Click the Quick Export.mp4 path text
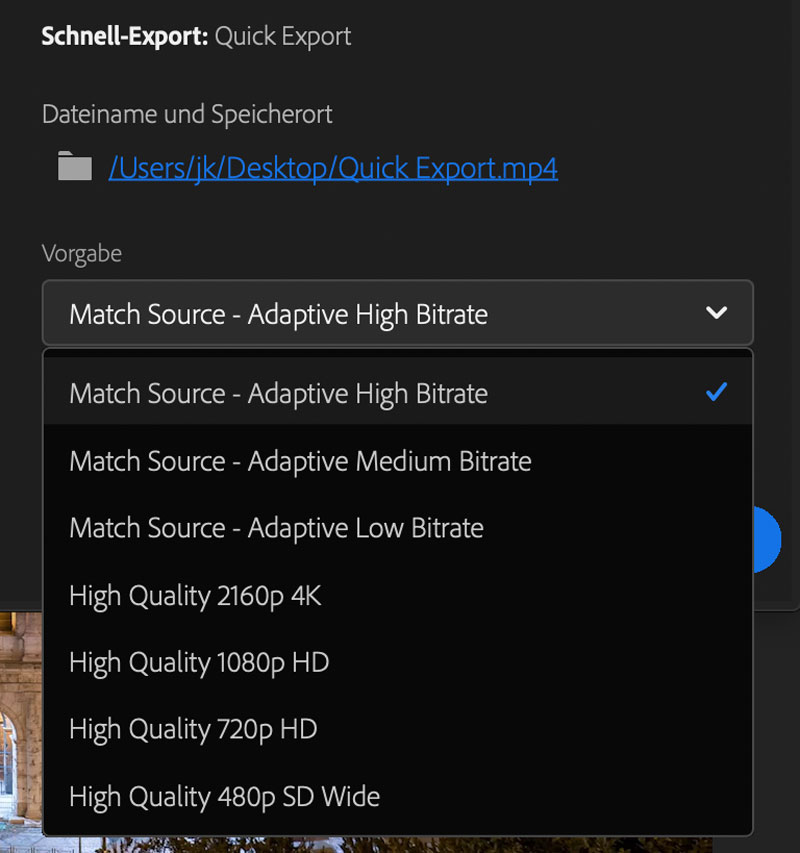The width and height of the screenshot is (800, 853). [332, 168]
